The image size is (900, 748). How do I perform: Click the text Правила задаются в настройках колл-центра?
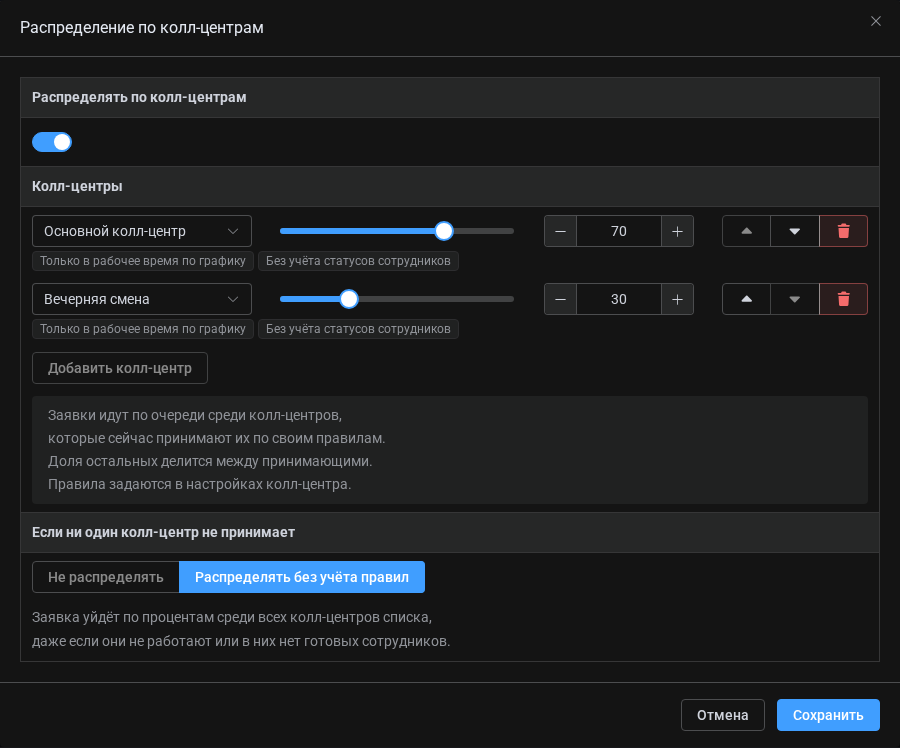click(x=199, y=484)
